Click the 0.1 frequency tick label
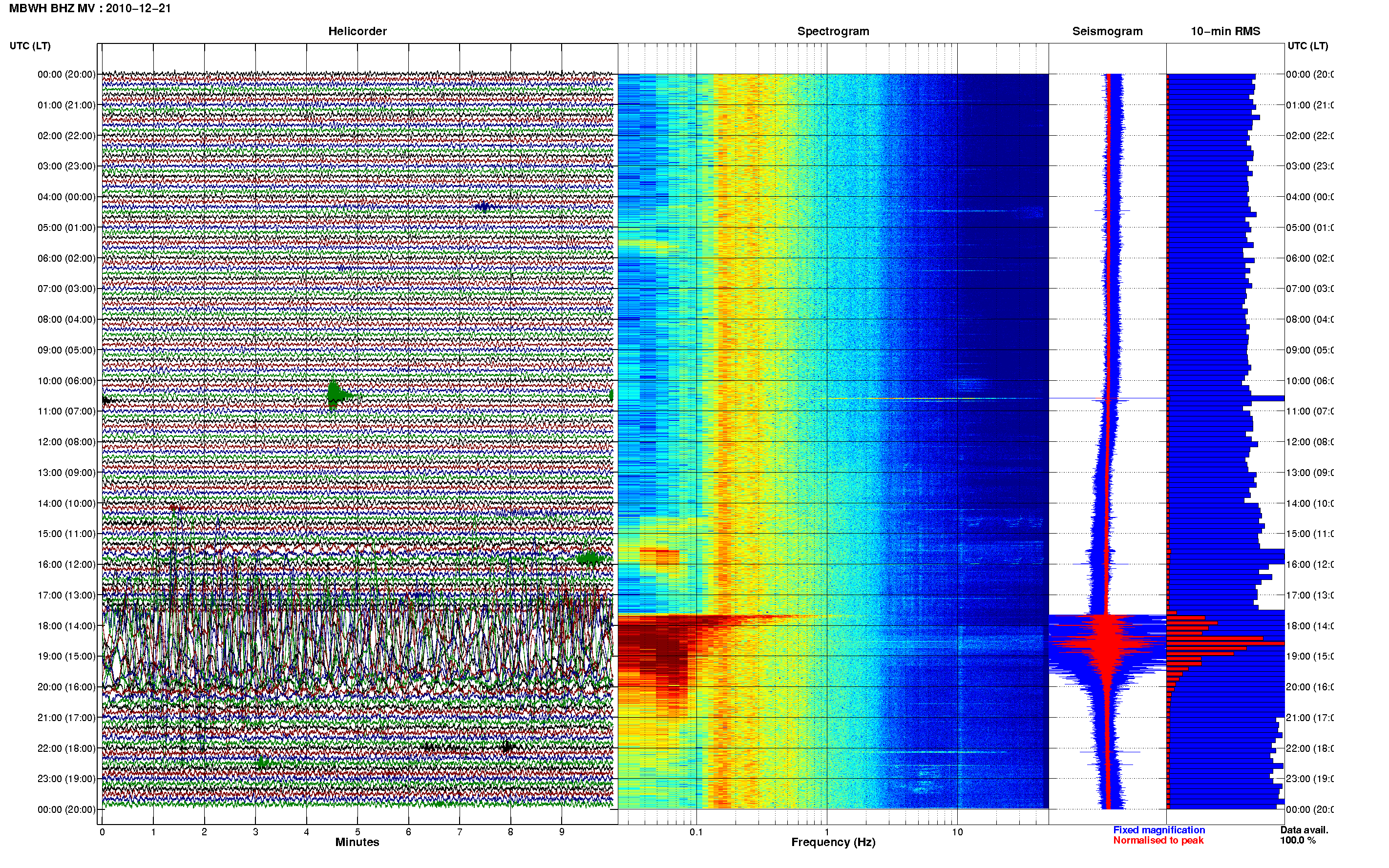1389x868 pixels. (696, 832)
